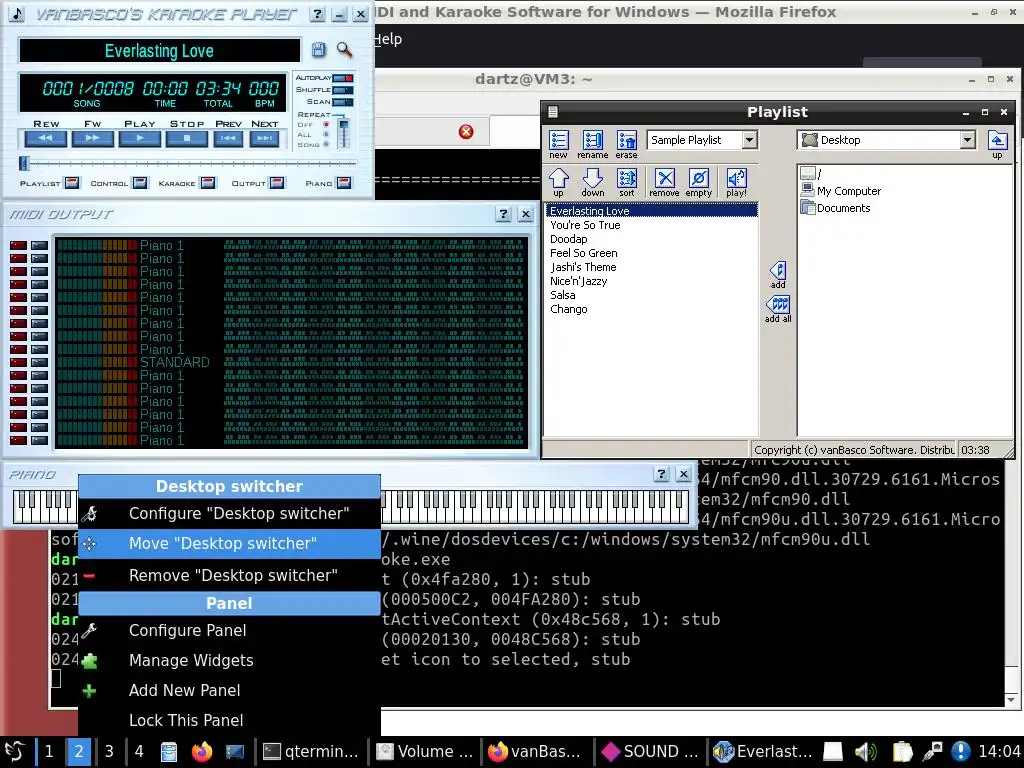The height and width of the screenshot is (768, 1024).
Task: Switch to desktop 3 in the taskbar
Action: 109,752
